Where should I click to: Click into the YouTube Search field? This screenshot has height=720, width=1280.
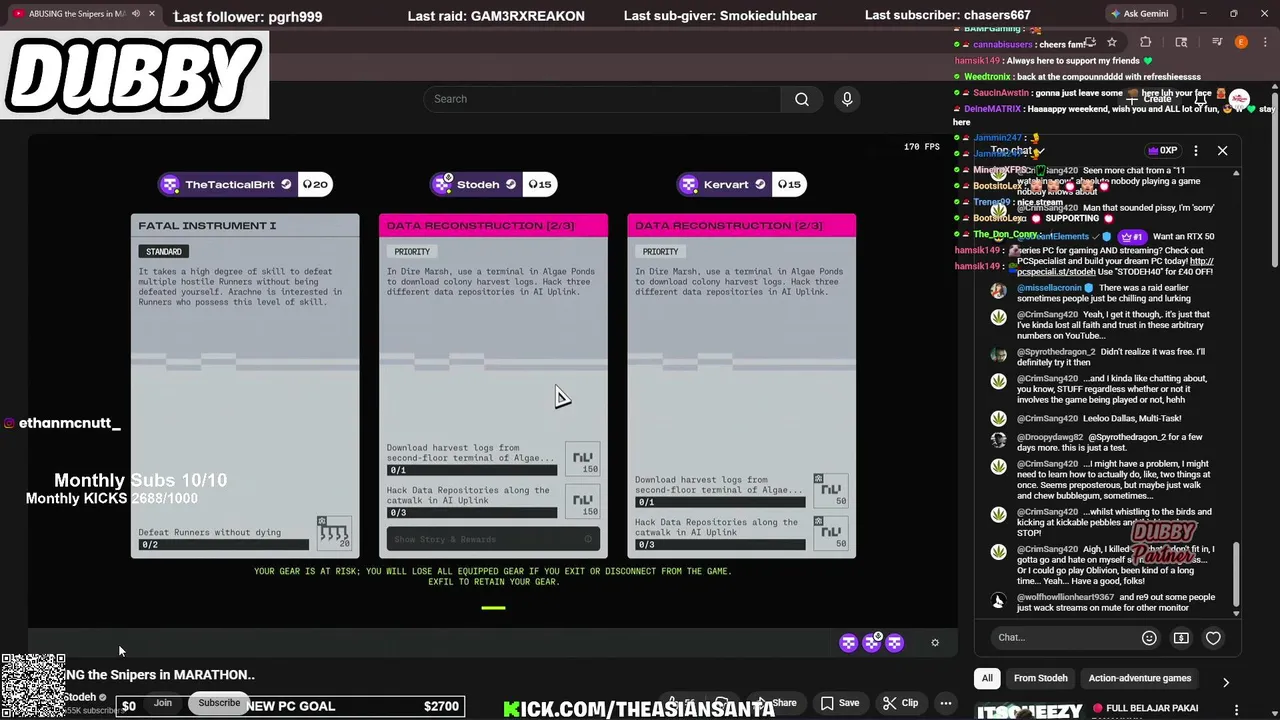pyautogui.click(x=602, y=99)
